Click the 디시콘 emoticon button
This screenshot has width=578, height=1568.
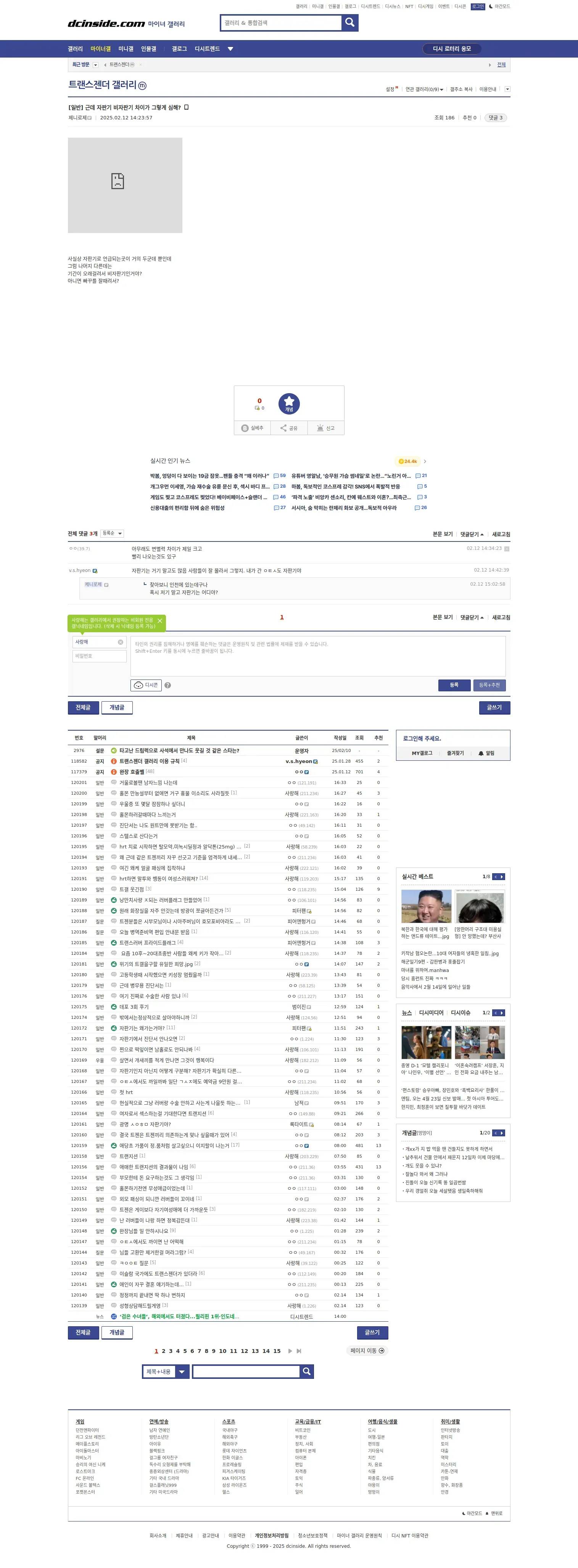click(x=146, y=685)
